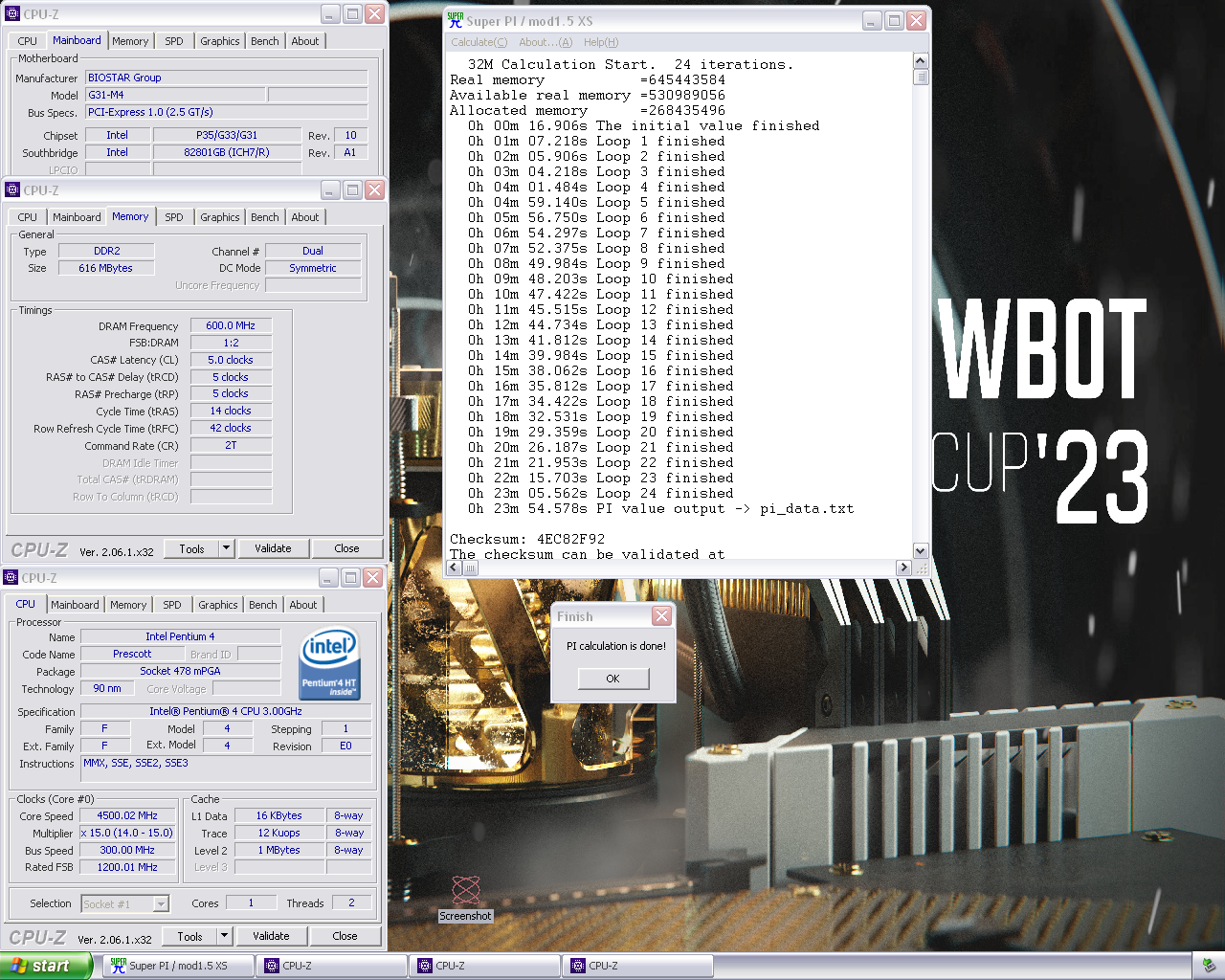
Task: Click Core Speed value 4500.02 MHz
Action: pyautogui.click(x=127, y=815)
